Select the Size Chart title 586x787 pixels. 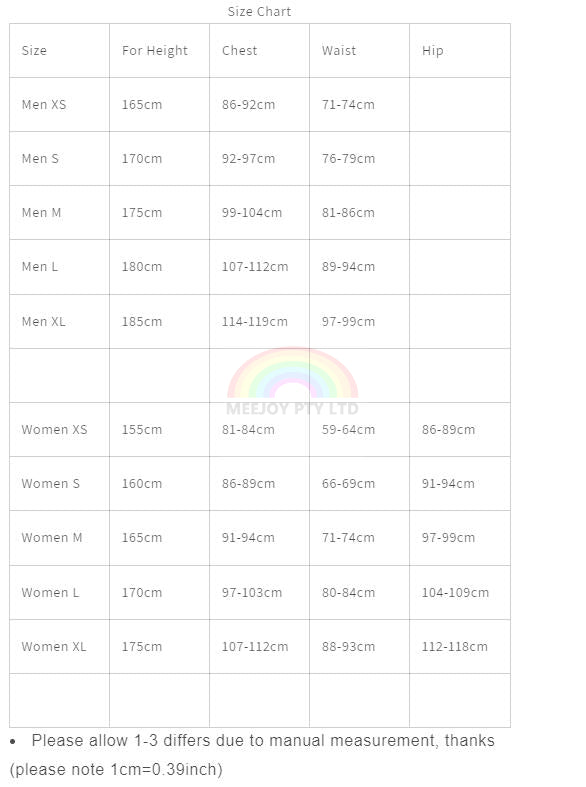pyautogui.click(x=259, y=12)
